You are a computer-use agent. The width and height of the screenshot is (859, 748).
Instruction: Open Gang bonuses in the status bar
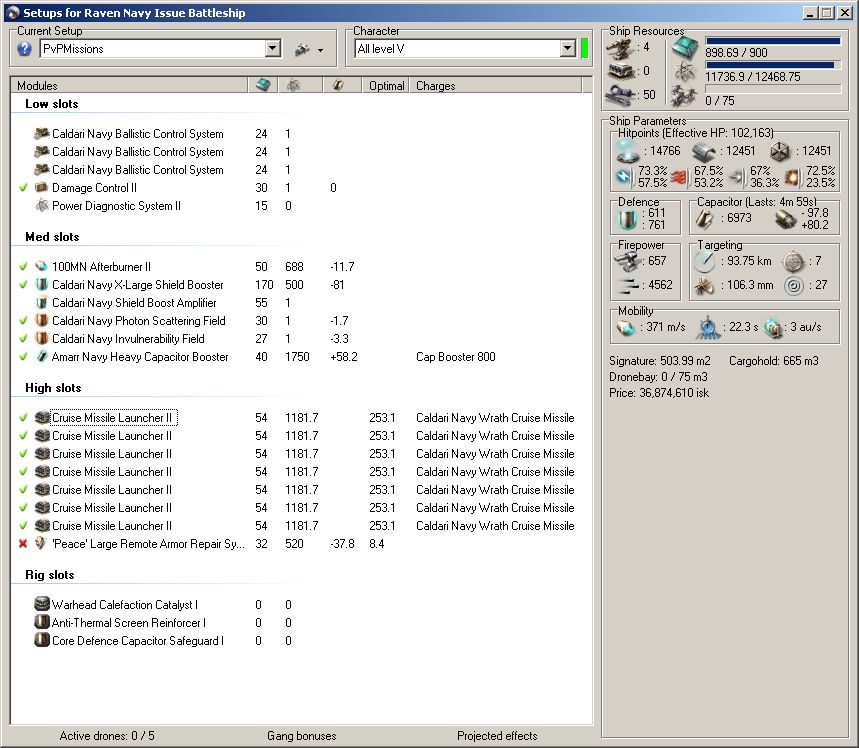click(x=301, y=736)
